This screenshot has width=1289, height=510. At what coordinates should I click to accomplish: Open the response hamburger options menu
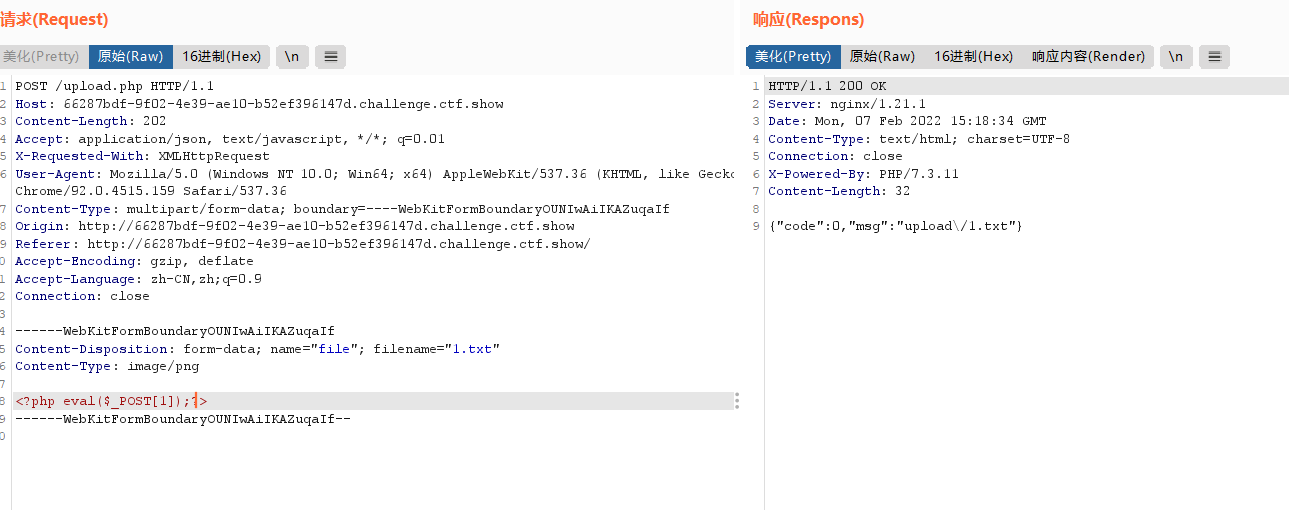coord(1214,57)
